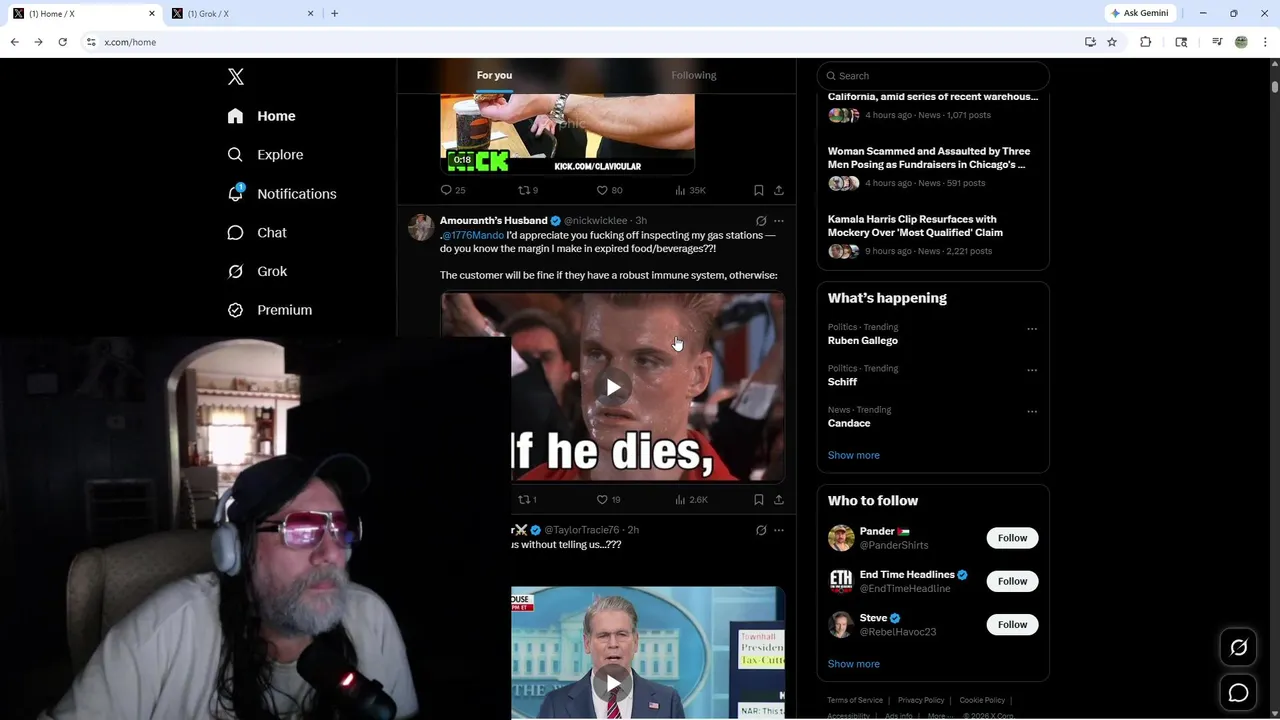The image size is (1280, 720).
Task: Open Notifications in the sidebar
Action: click(282, 194)
